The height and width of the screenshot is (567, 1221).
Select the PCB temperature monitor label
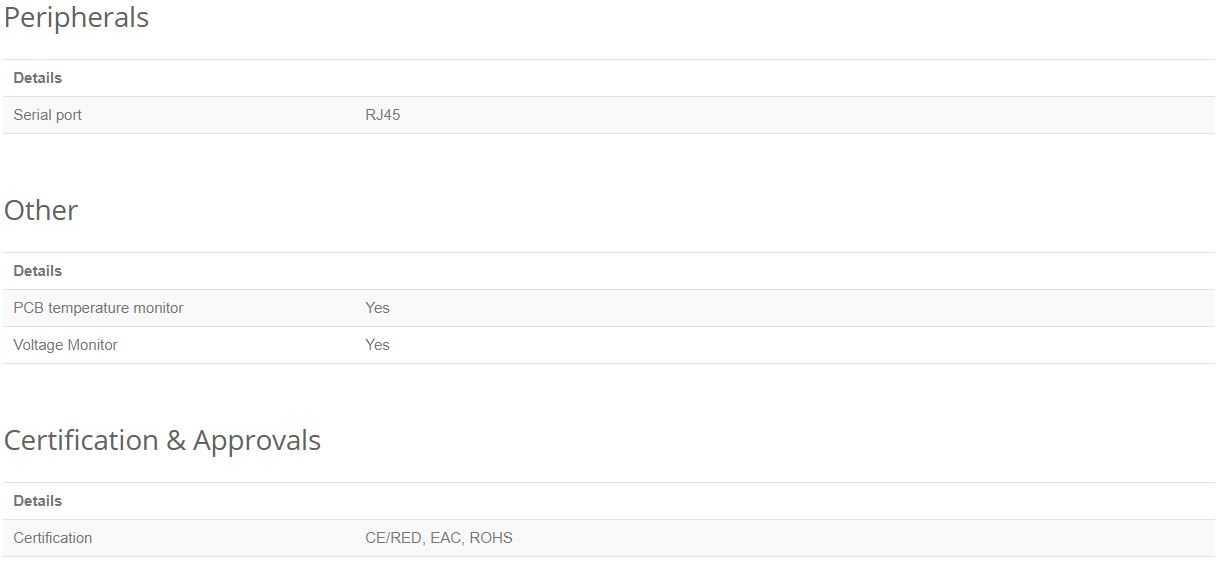point(98,308)
